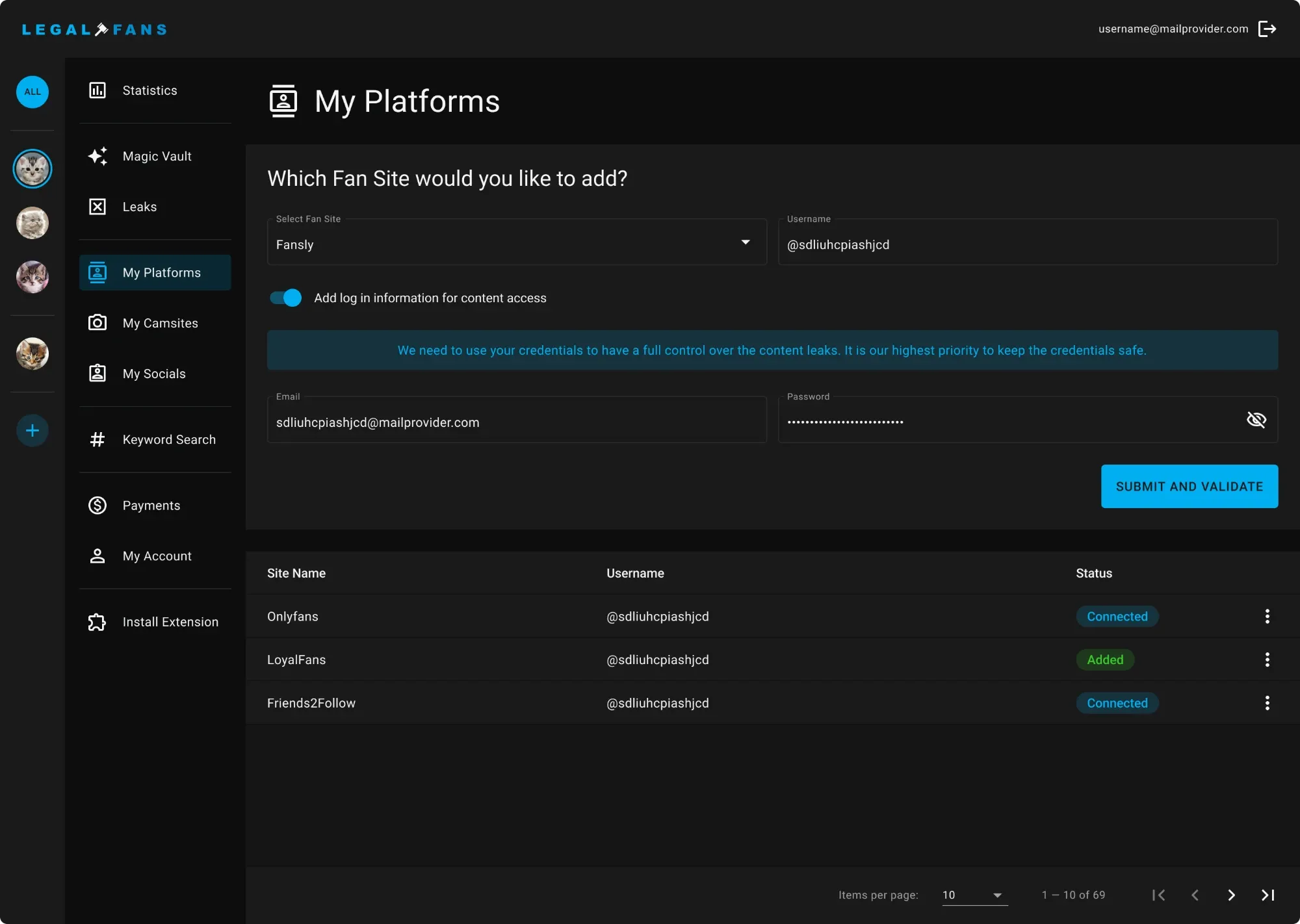Toggle log in information for content access
Viewport: 1300px width, 924px height.
pyautogui.click(x=286, y=298)
